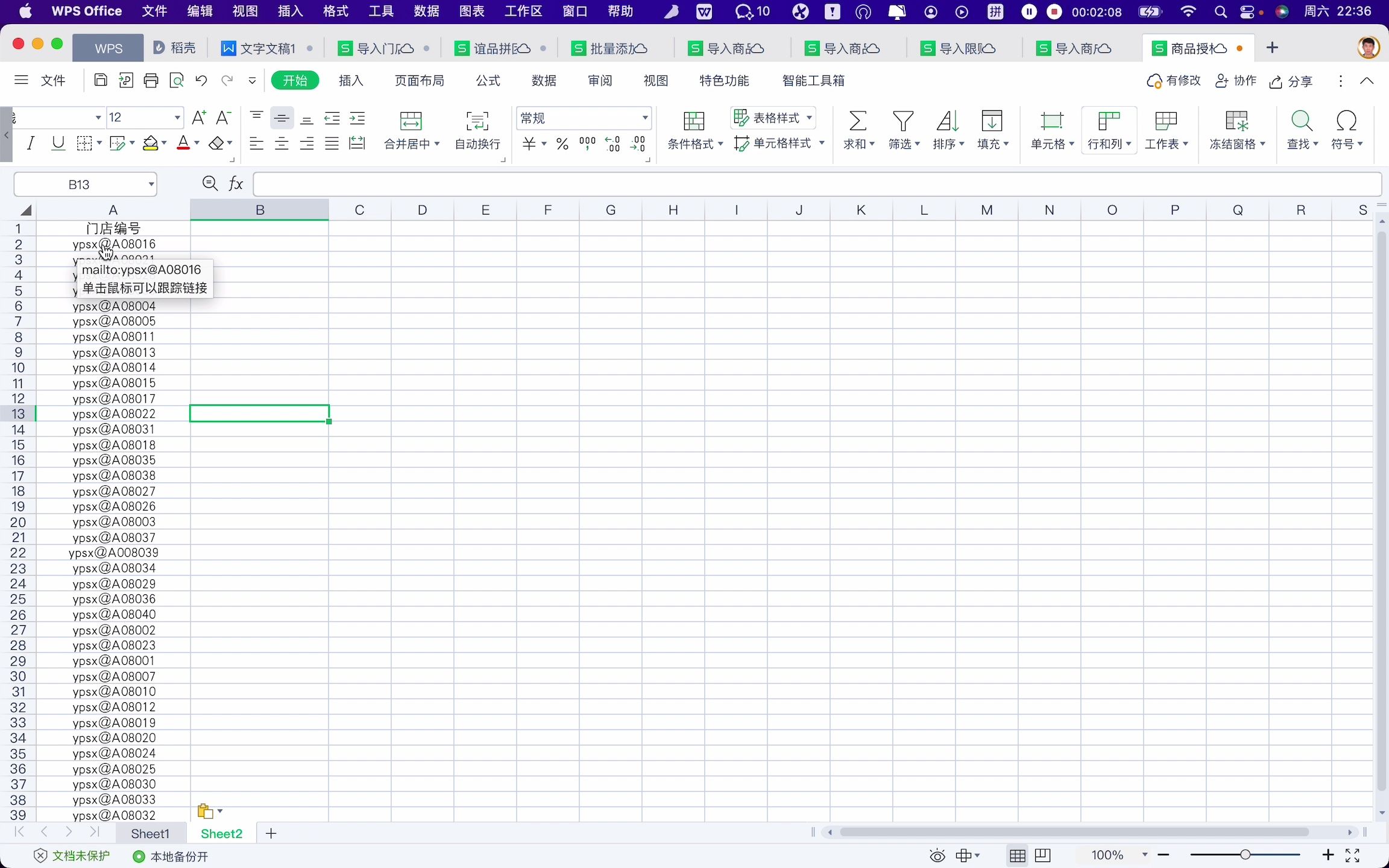The image size is (1389, 868).
Task: Click the Sort icon
Action: point(947,121)
